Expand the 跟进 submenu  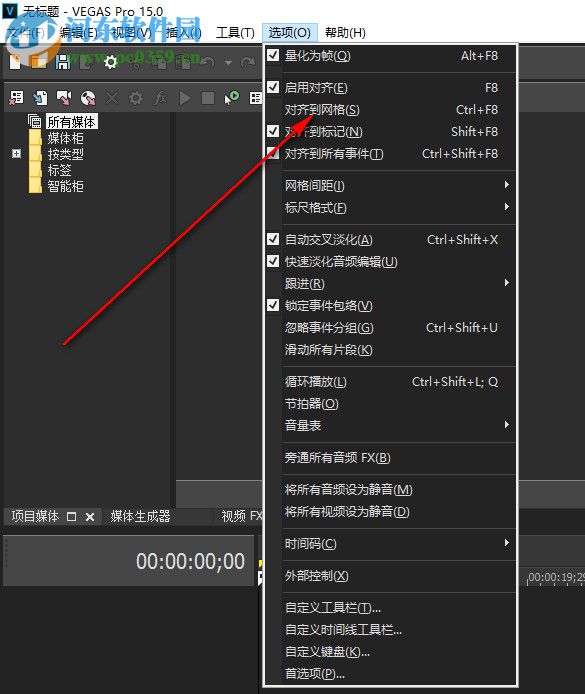pyautogui.click(x=391, y=283)
